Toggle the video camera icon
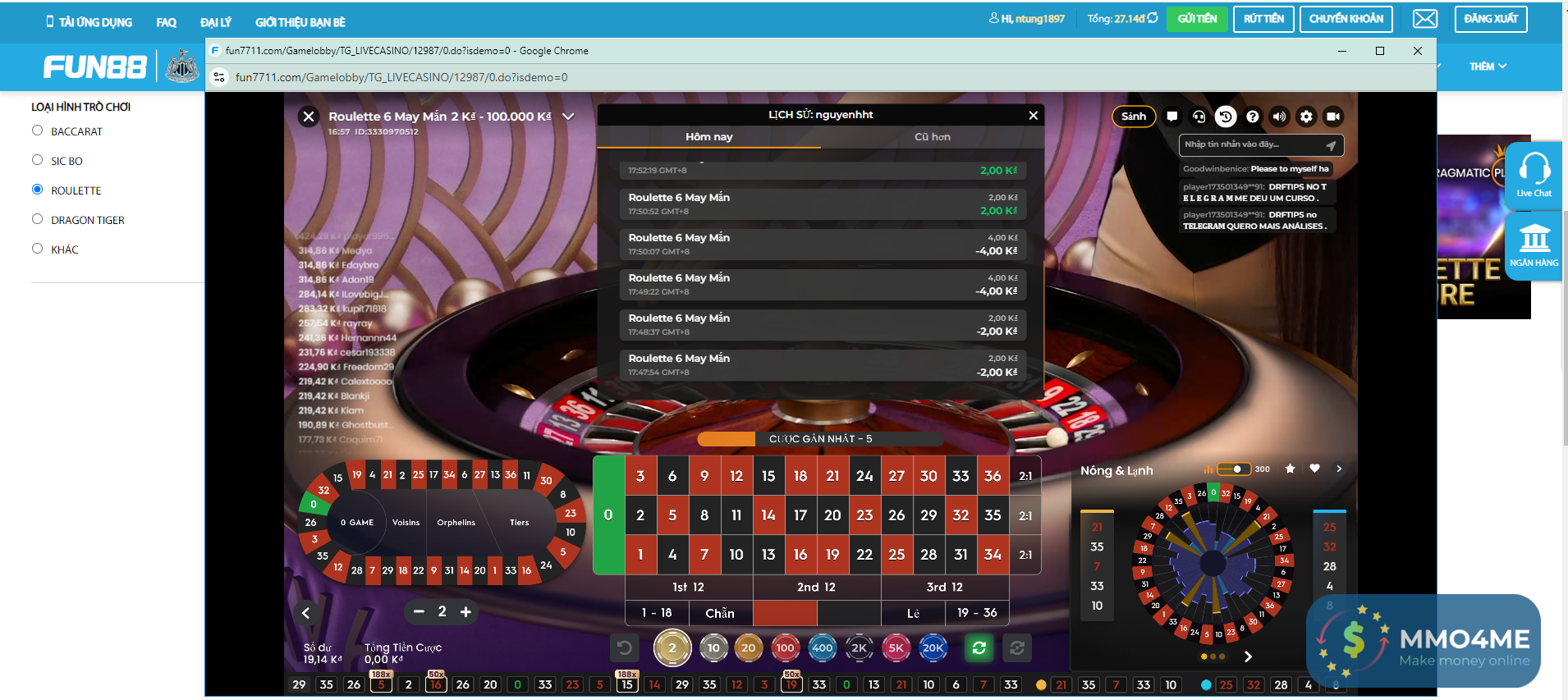 pos(1333,117)
